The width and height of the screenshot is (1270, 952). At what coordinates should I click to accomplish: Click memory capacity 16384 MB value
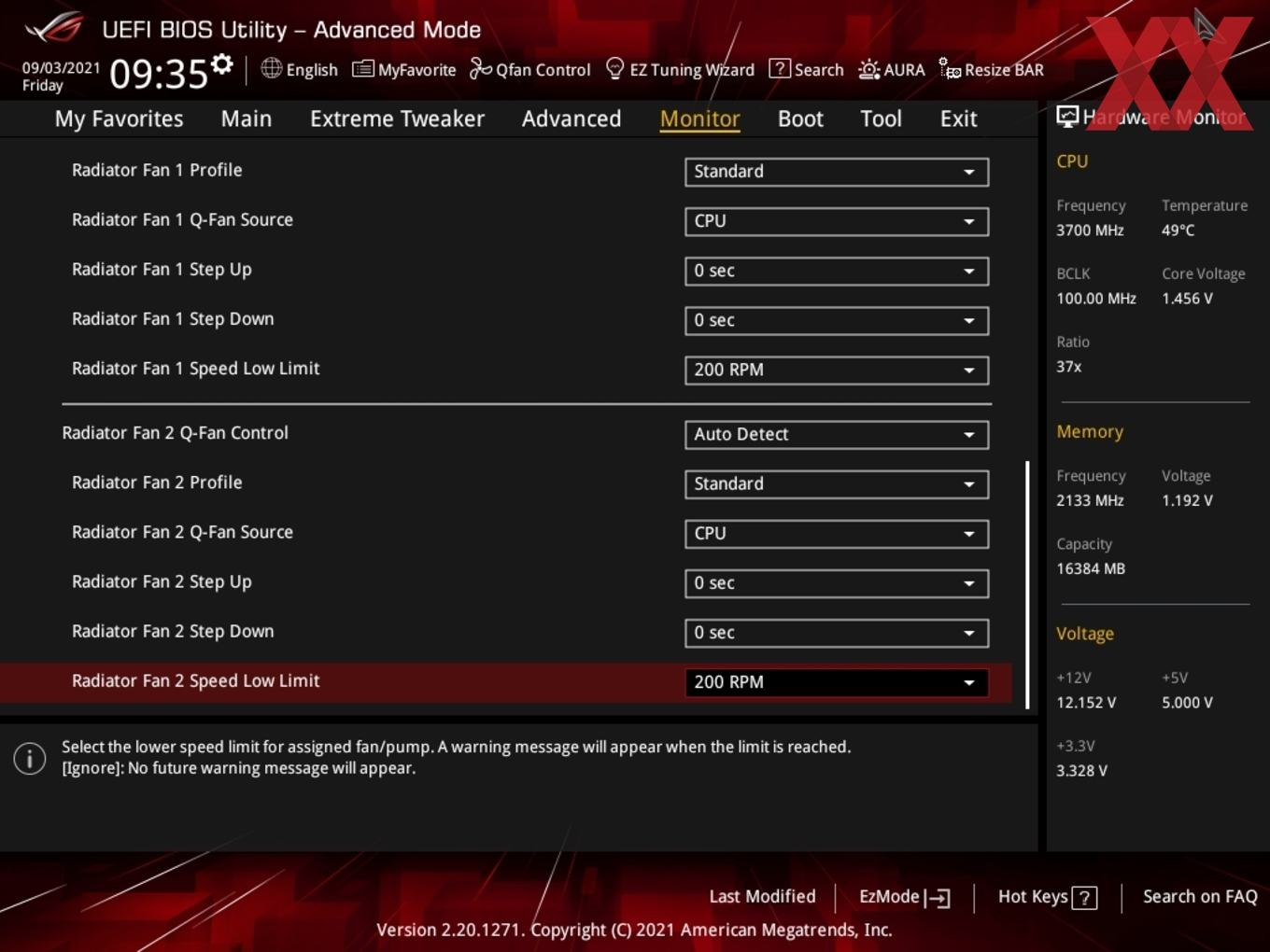(x=1091, y=568)
